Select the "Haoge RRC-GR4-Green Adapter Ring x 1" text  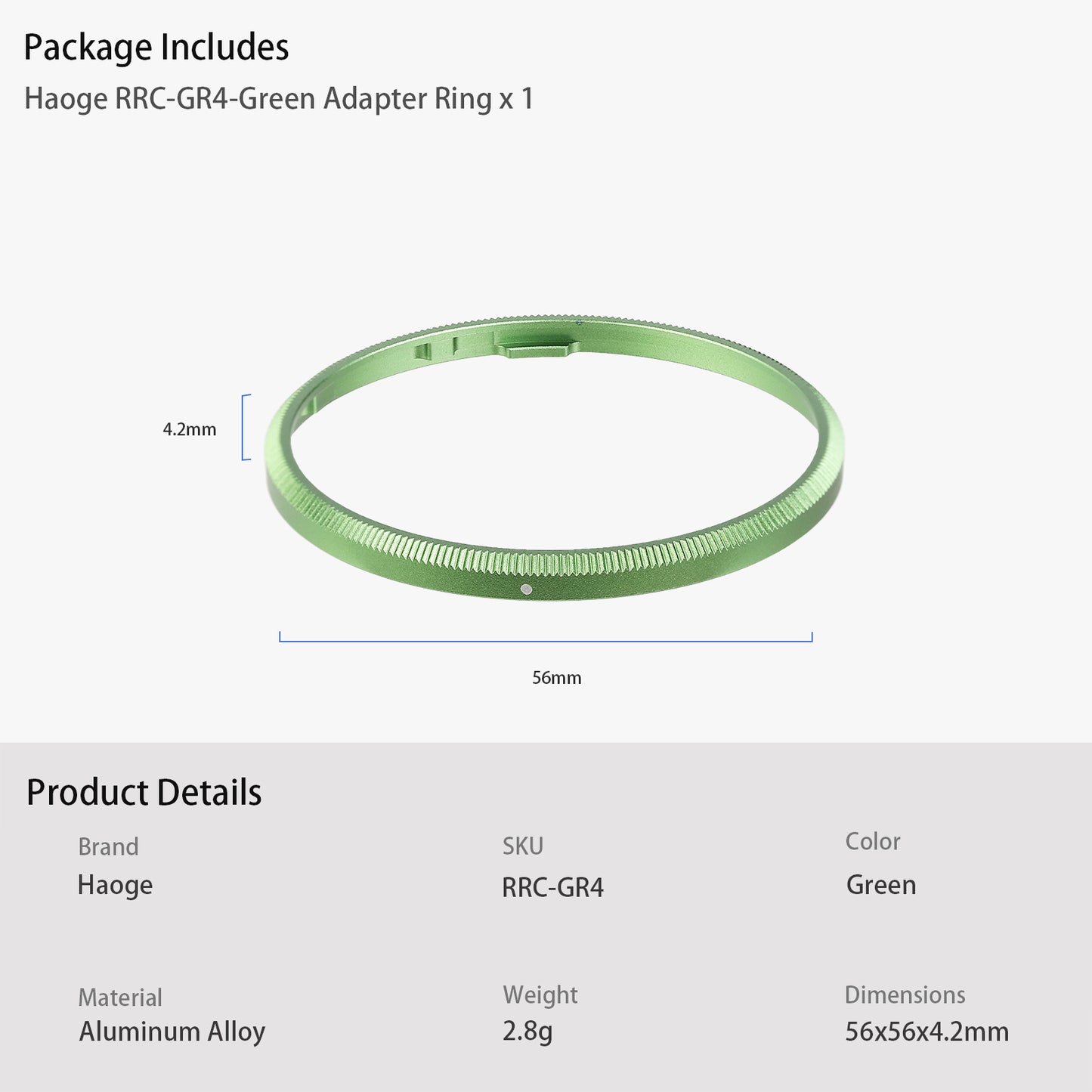[x=278, y=99]
